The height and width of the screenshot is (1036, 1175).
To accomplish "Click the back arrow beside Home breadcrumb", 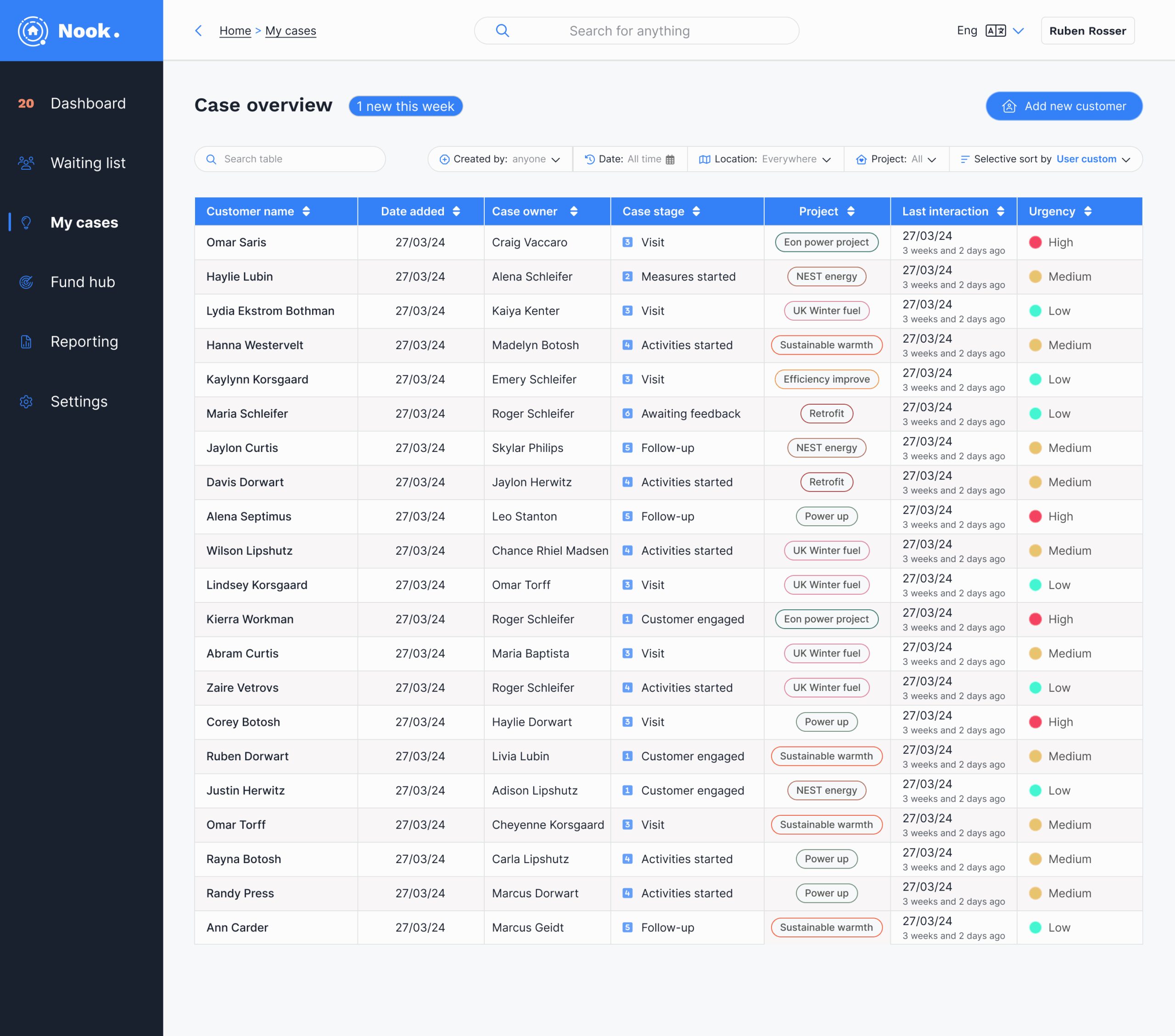I will [x=199, y=30].
